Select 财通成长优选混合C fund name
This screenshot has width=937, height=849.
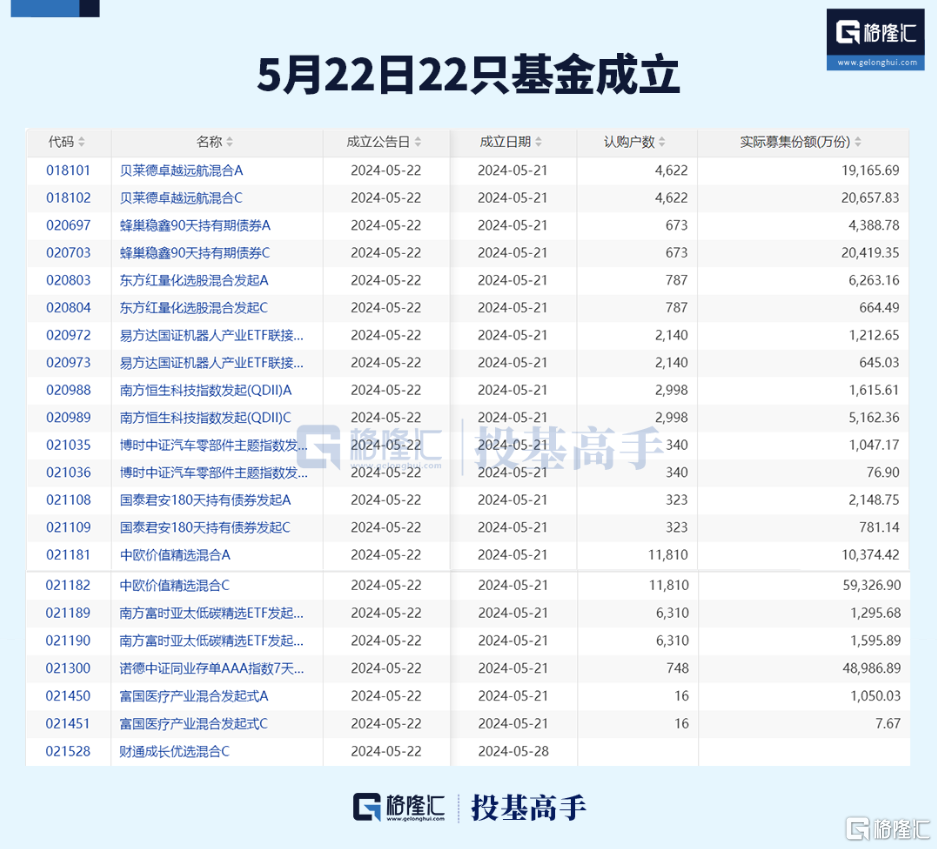tap(174, 751)
